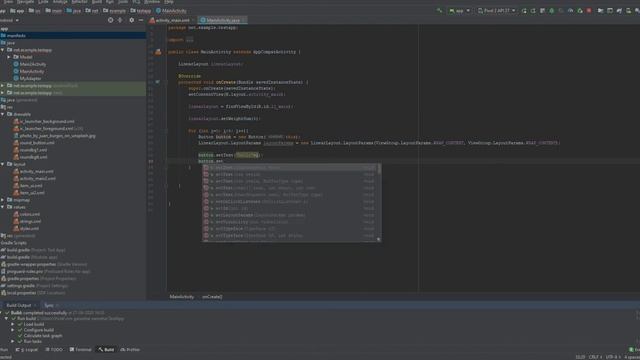Select colors.xml in values folder
The width and height of the screenshot is (640, 360).
[29, 214]
